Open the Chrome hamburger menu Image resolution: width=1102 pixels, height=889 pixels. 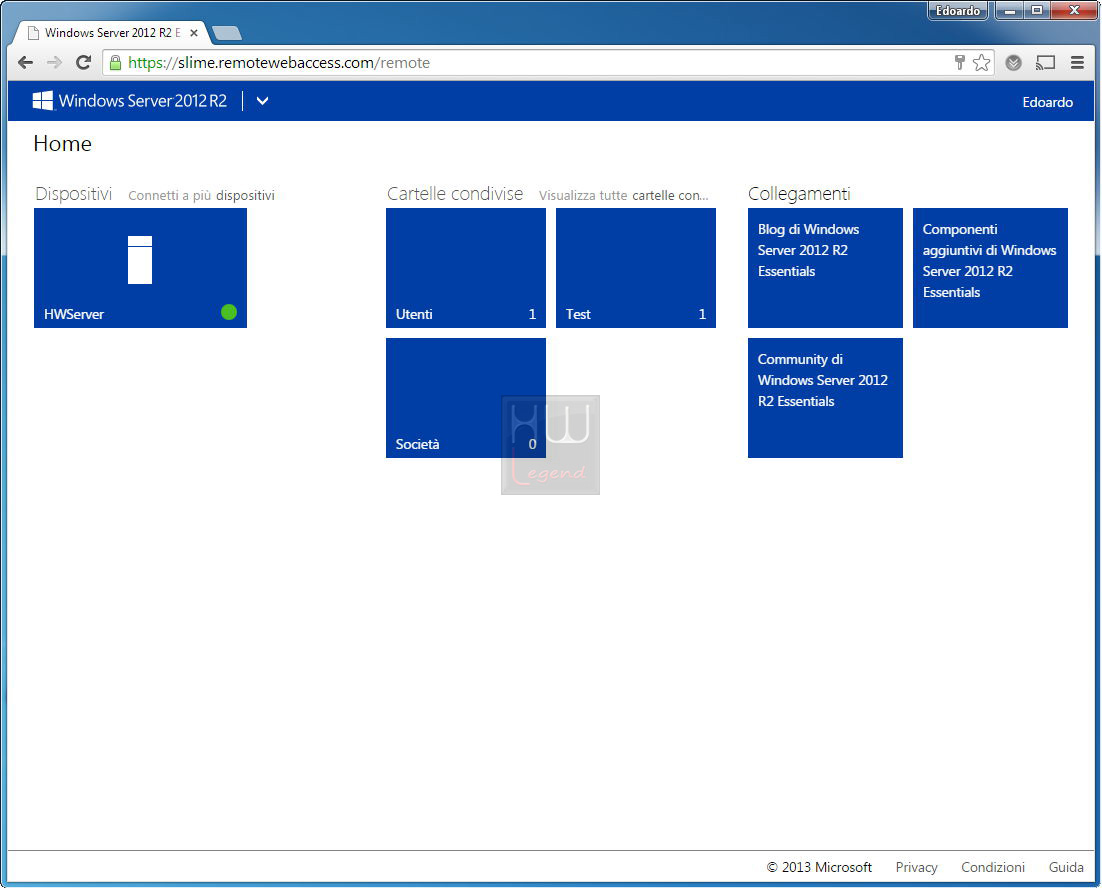1077,63
